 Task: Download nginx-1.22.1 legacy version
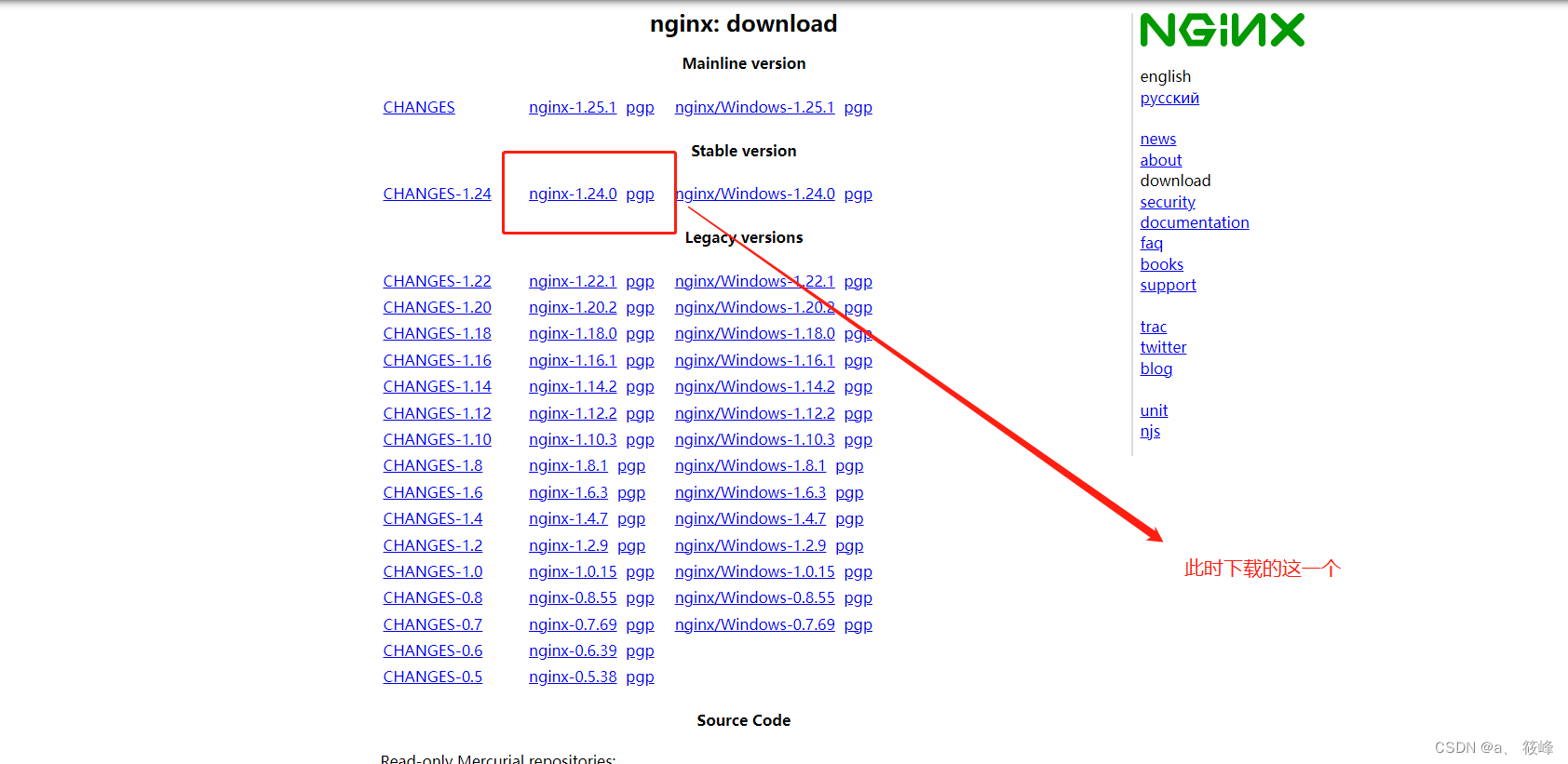pyautogui.click(x=573, y=281)
